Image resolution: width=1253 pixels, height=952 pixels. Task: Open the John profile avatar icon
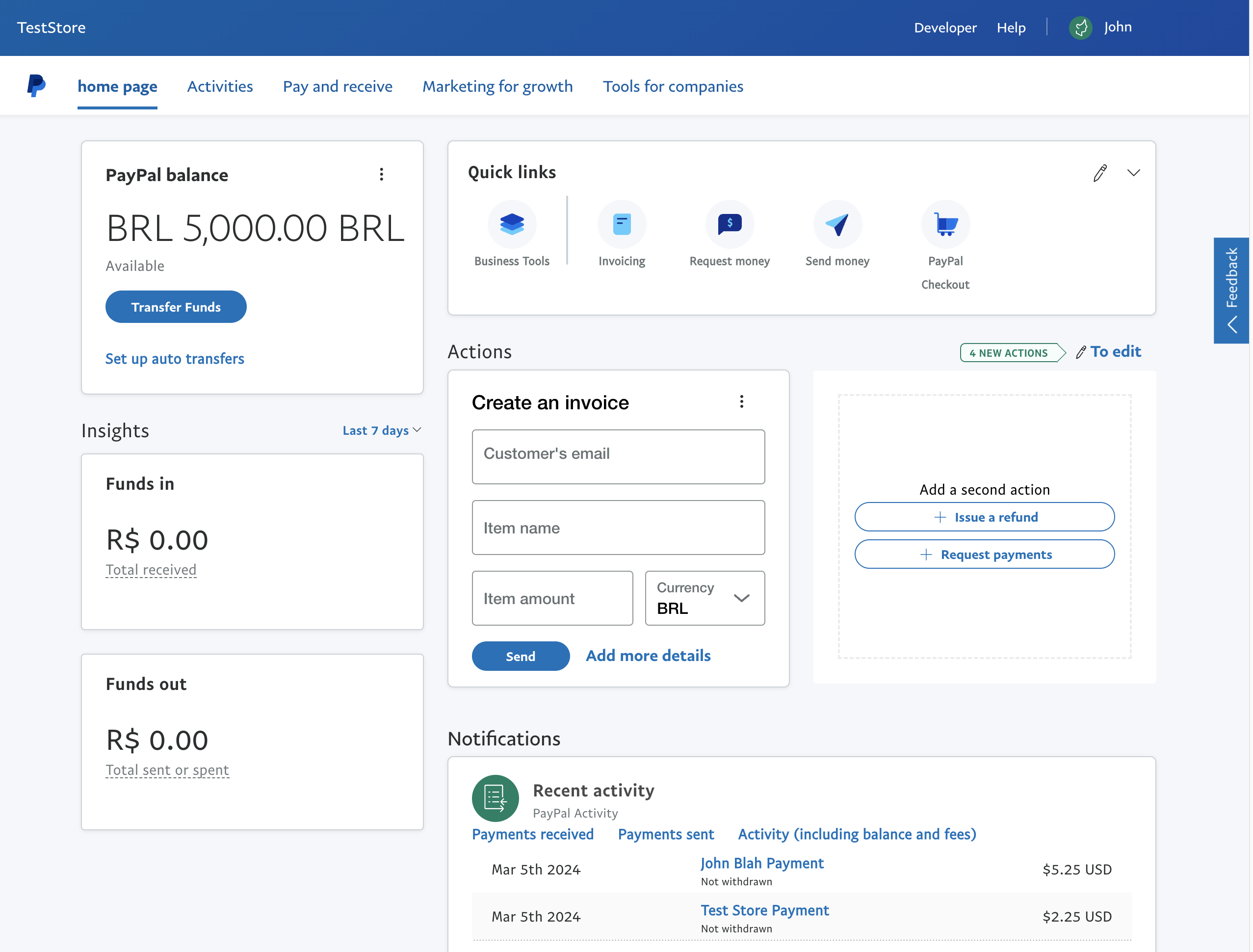(1080, 27)
